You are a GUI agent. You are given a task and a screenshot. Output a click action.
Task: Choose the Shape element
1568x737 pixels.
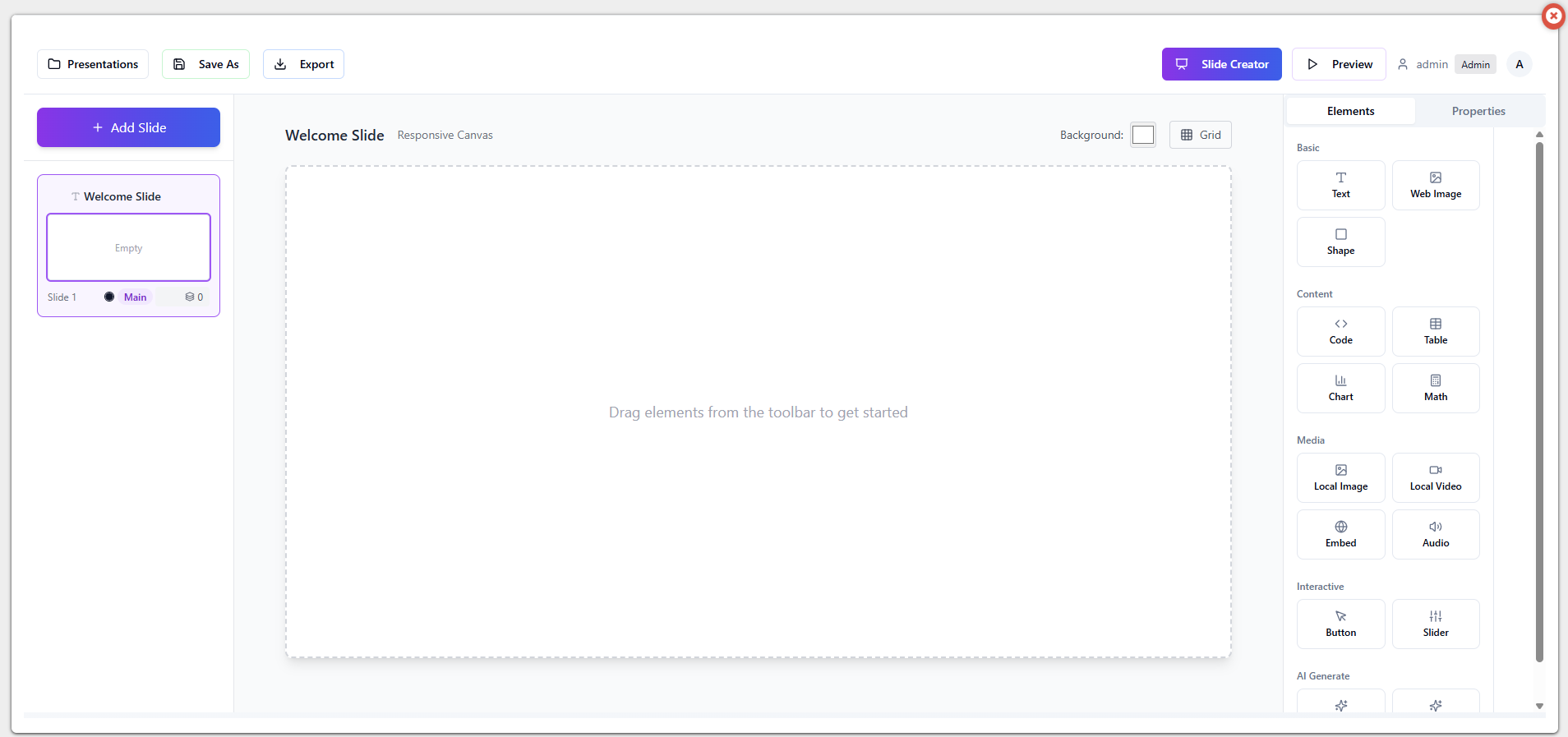tap(1340, 242)
